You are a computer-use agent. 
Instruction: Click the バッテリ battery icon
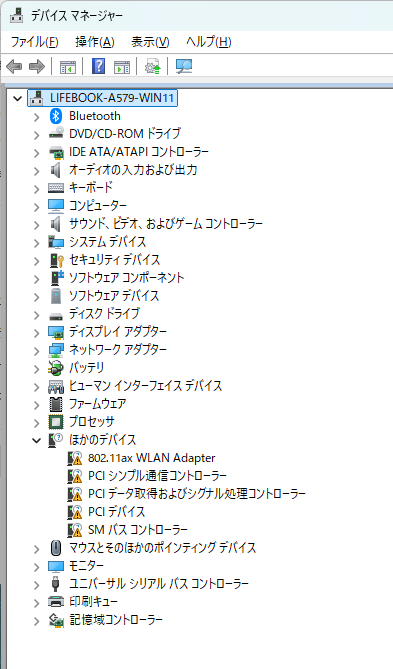tap(55, 368)
